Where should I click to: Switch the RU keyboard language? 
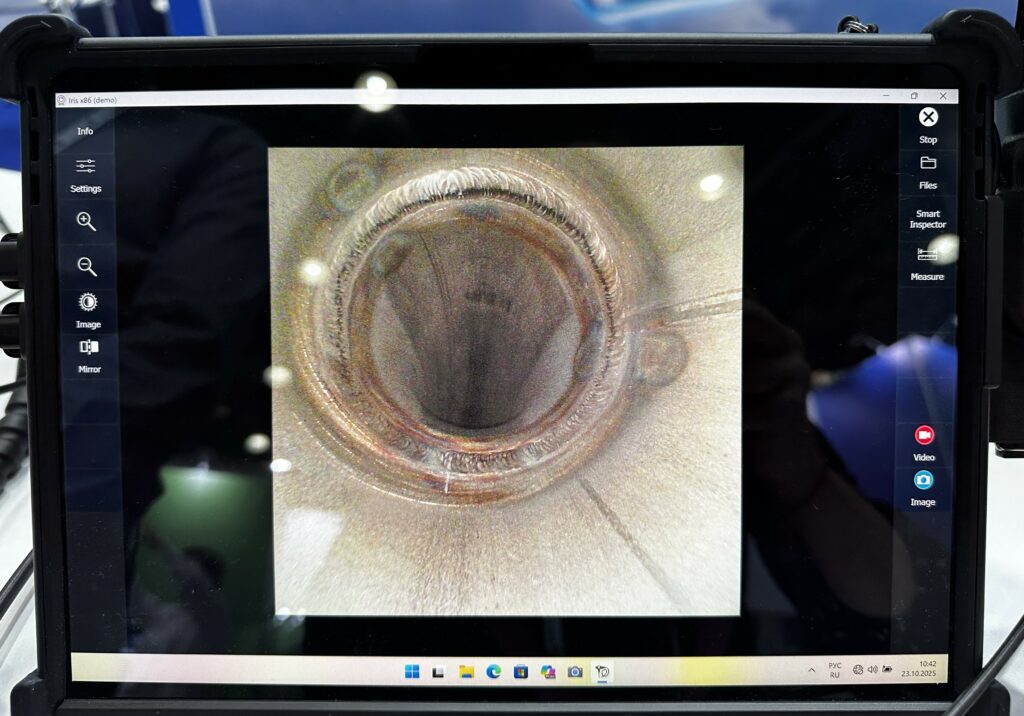pos(835,670)
